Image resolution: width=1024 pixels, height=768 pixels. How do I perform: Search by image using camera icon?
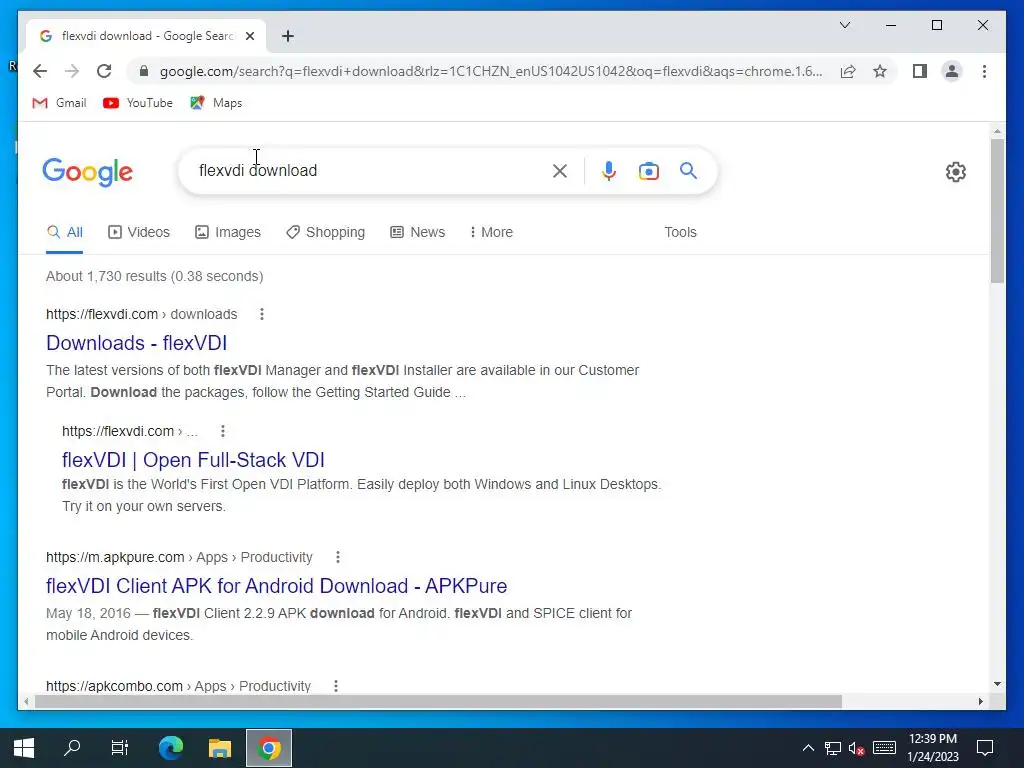pos(648,171)
